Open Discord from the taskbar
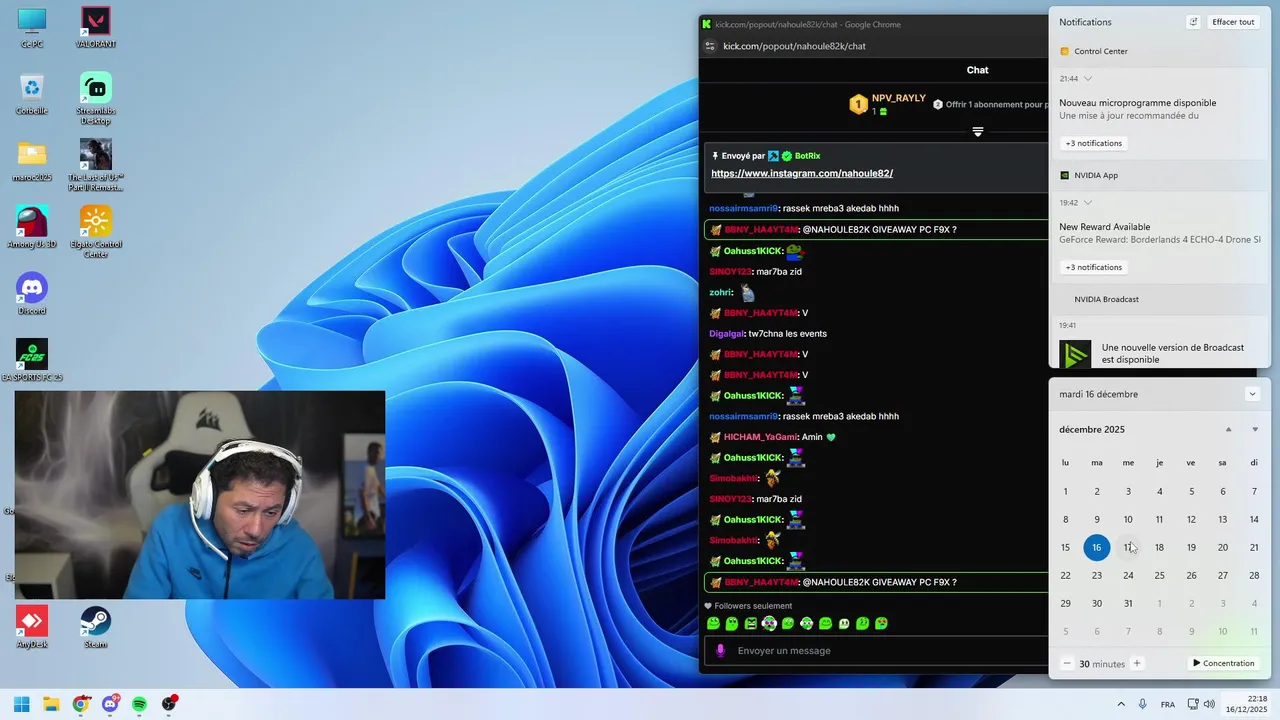 pyautogui.click(x=110, y=704)
